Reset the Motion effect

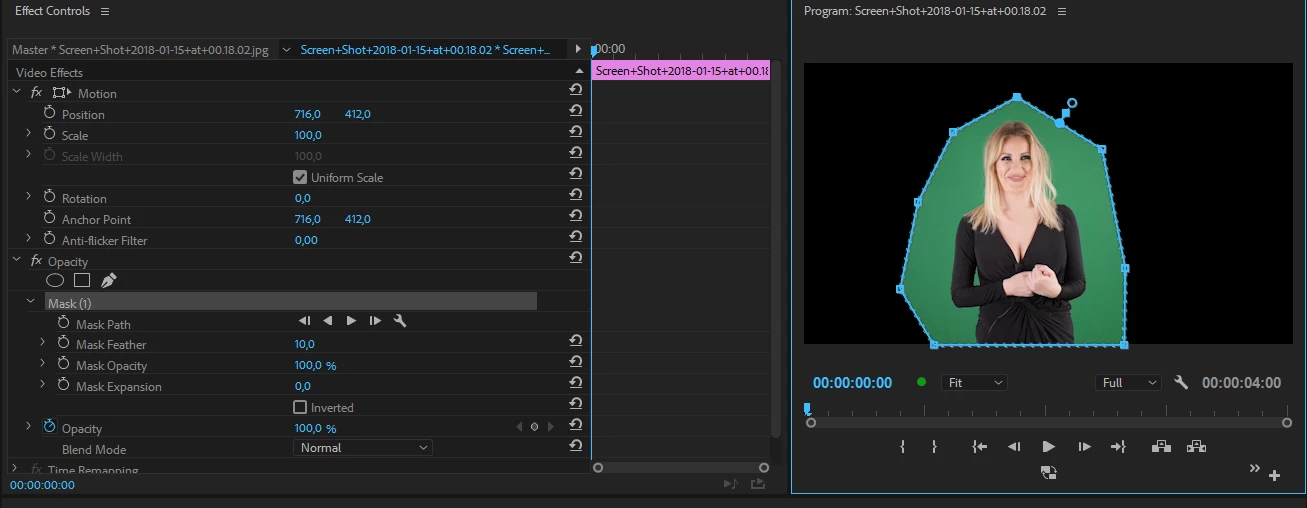(576, 90)
